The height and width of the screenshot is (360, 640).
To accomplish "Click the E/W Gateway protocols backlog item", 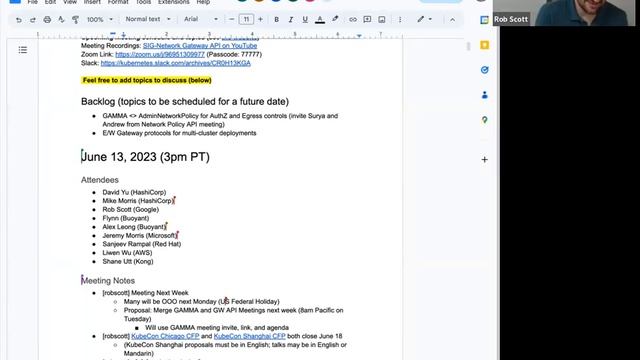I will pos(179,133).
